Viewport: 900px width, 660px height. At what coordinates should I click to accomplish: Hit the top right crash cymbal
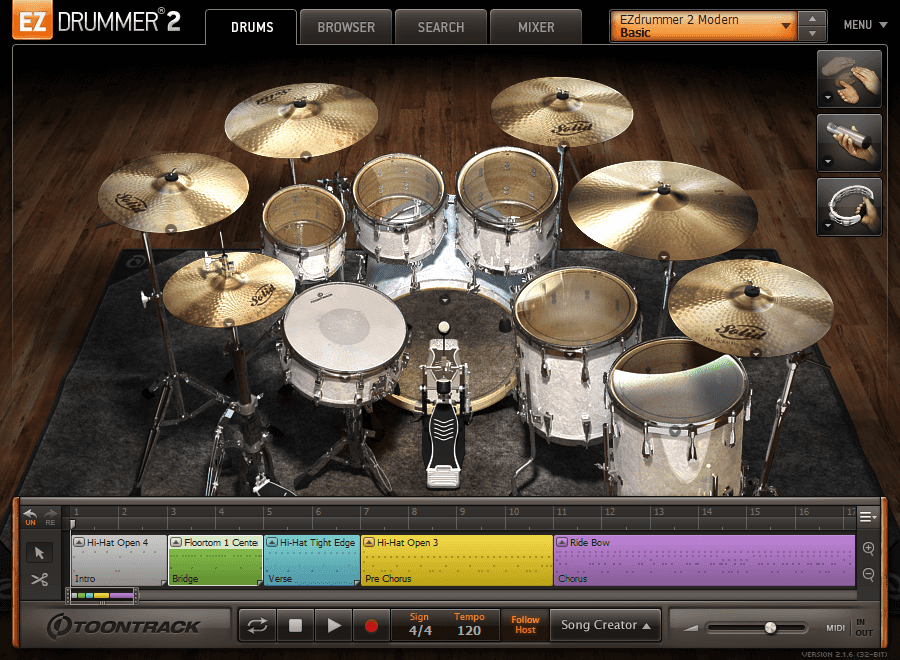click(x=561, y=111)
